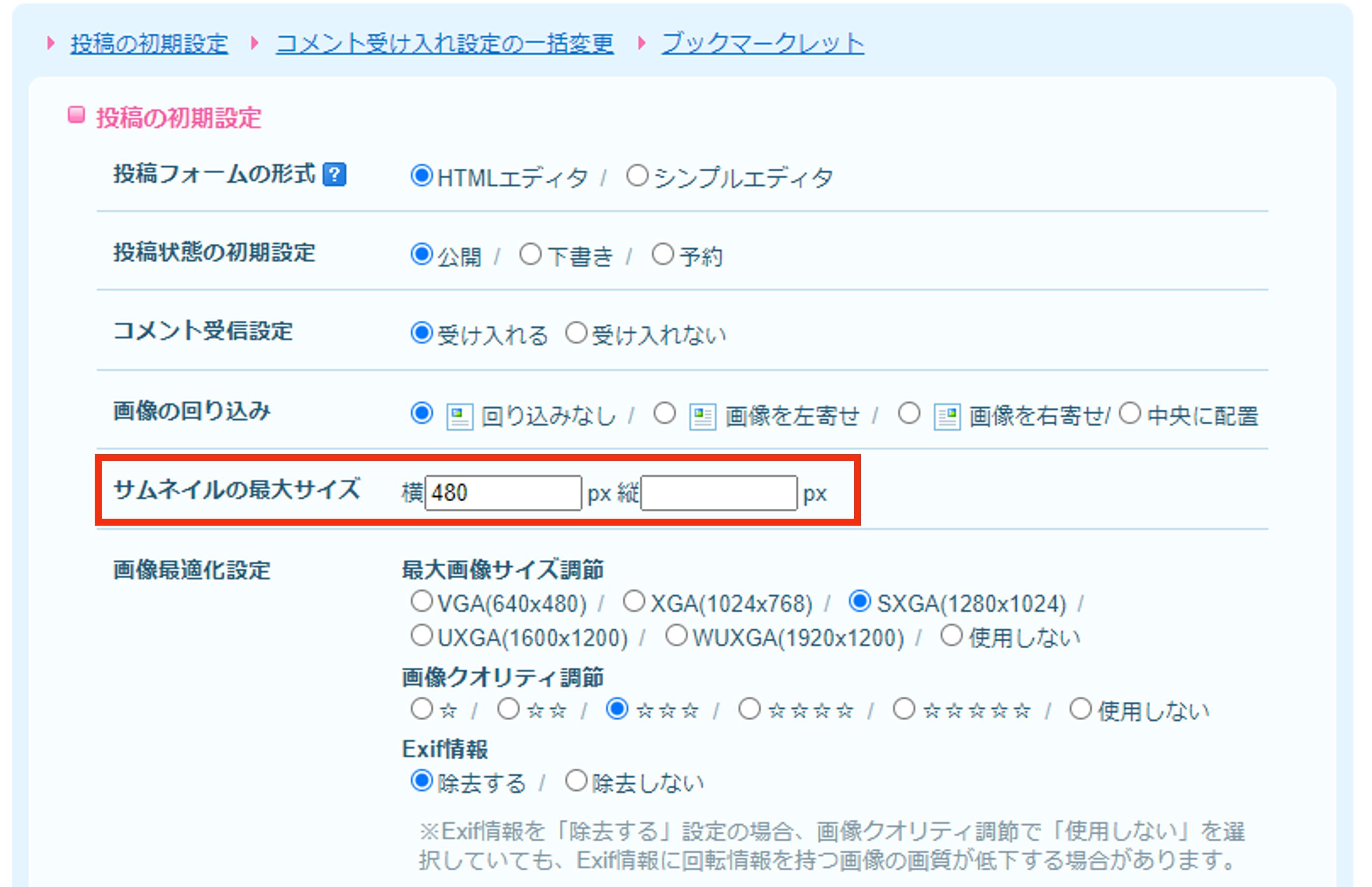Click the blue help question mark icon
The width and height of the screenshot is (1372, 887).
pos(334,175)
